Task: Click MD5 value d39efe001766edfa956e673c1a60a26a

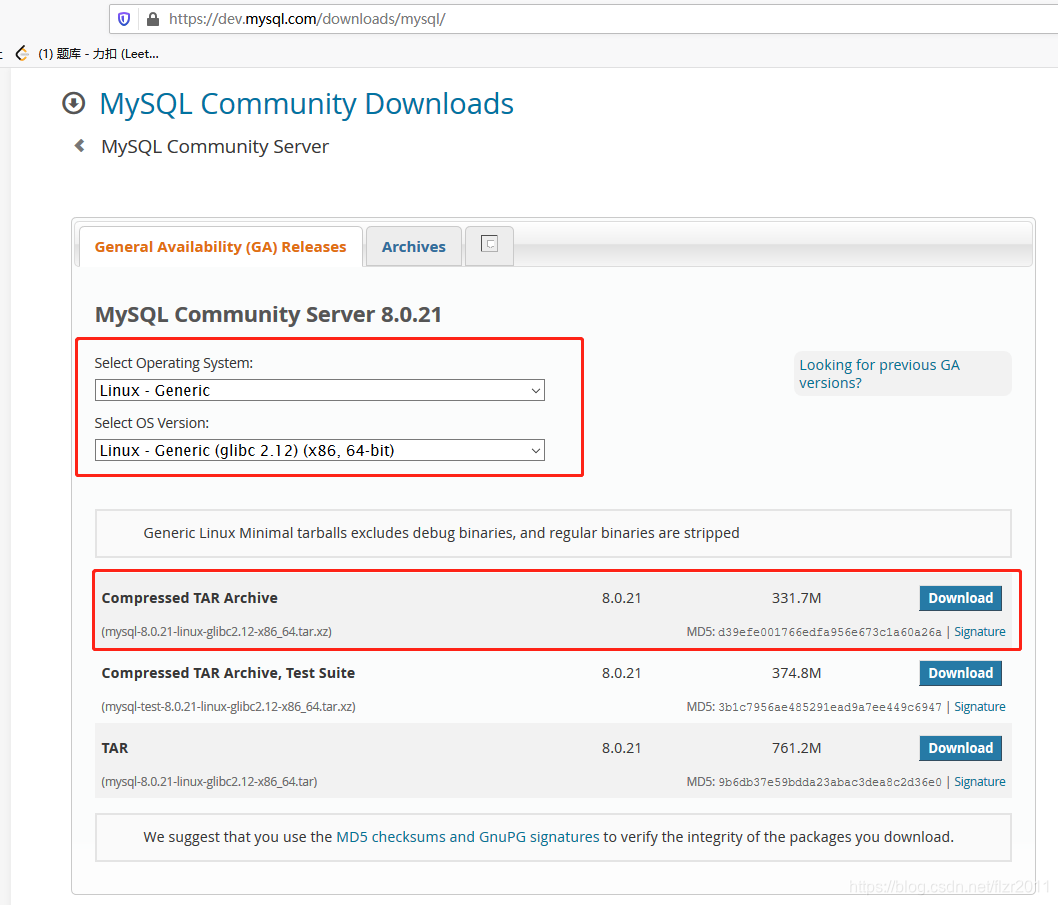Action: [x=829, y=632]
